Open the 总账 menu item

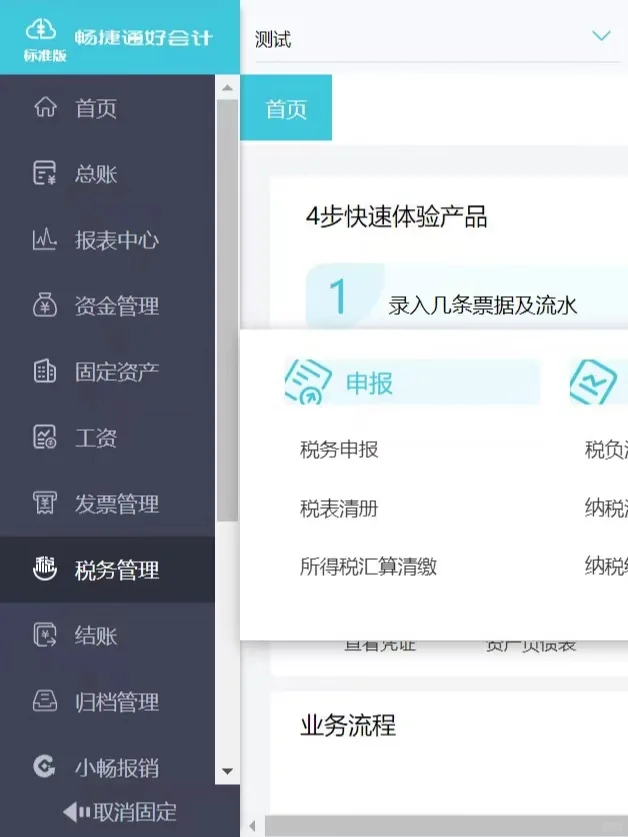coord(107,173)
